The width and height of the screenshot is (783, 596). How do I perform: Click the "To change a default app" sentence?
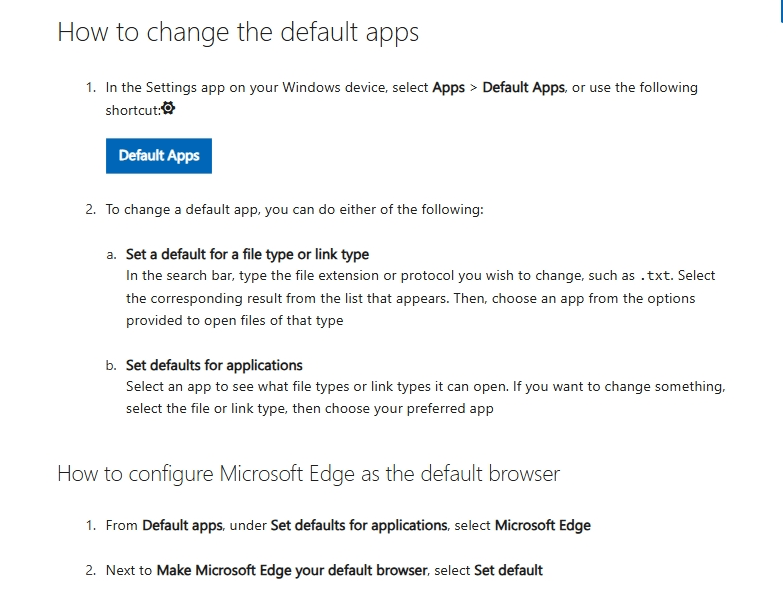(x=294, y=210)
